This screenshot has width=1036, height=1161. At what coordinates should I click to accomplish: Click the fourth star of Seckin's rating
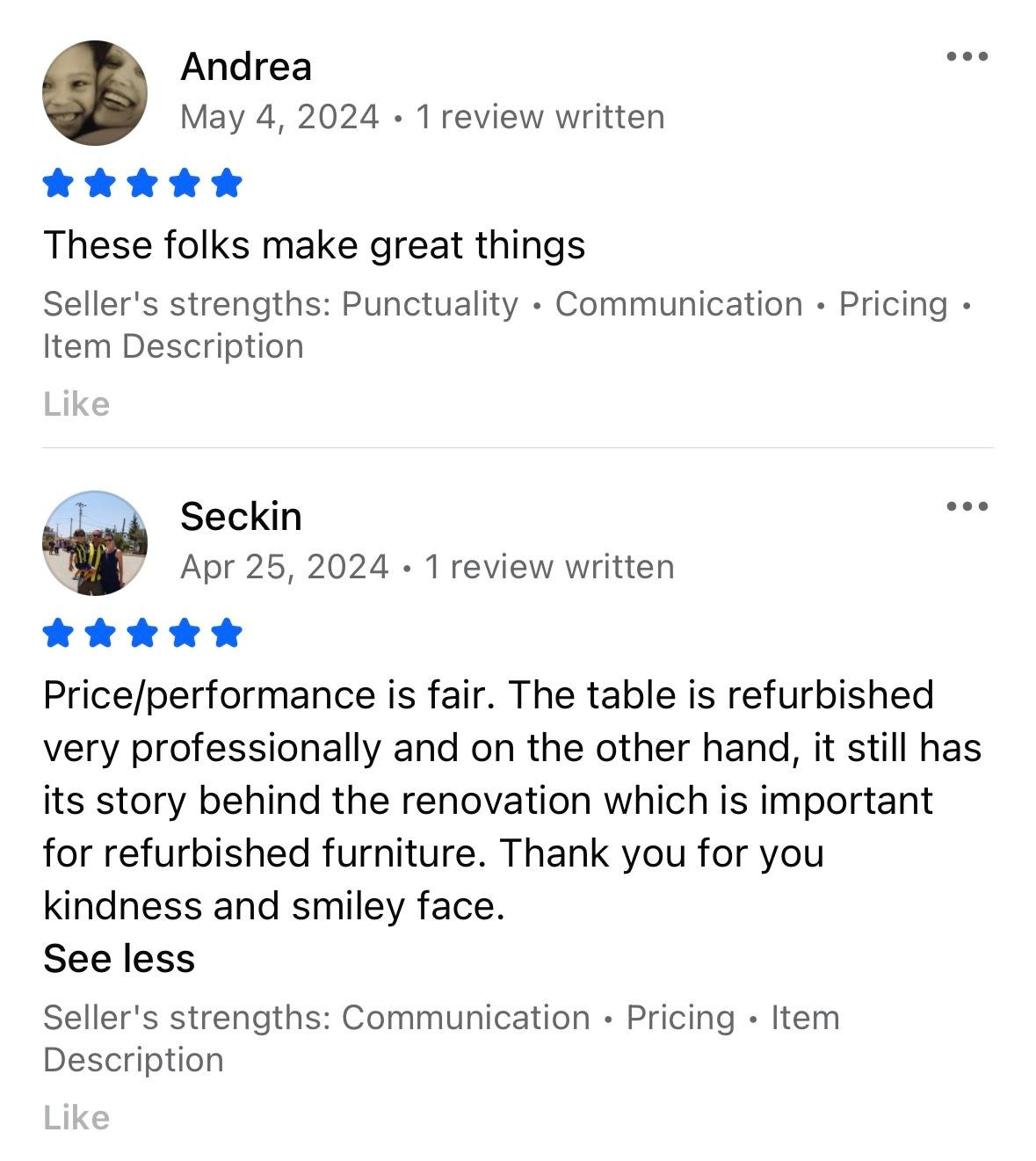pyautogui.click(x=185, y=631)
